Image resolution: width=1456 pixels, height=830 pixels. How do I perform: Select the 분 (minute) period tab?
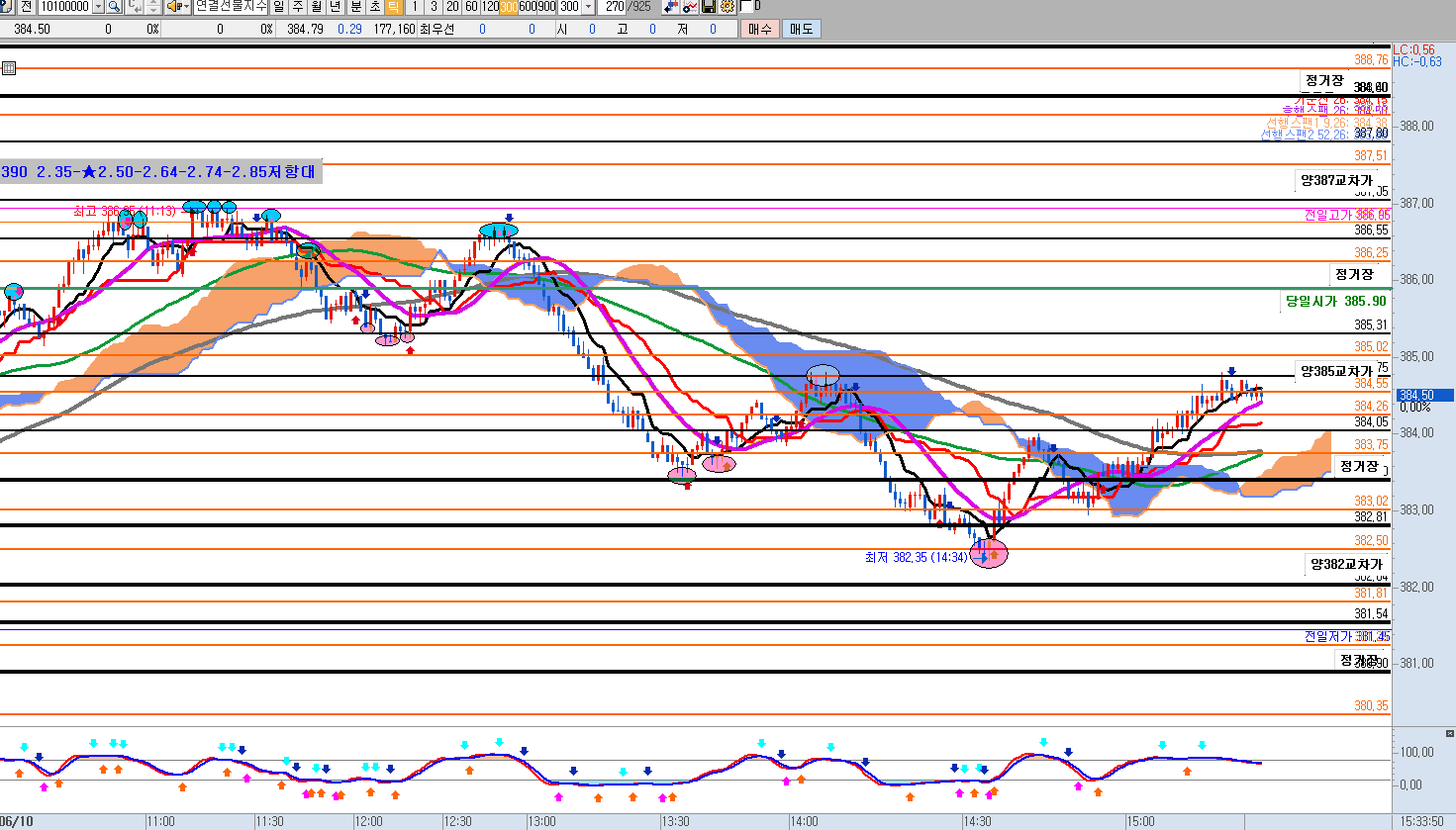(356, 6)
